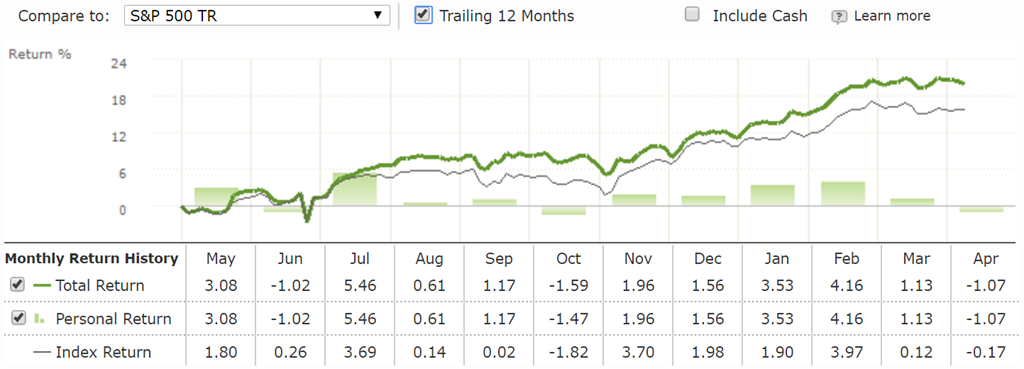Toggle the Total Return series checkbox
Screen dimensions: 1024x369
[x=18, y=285]
